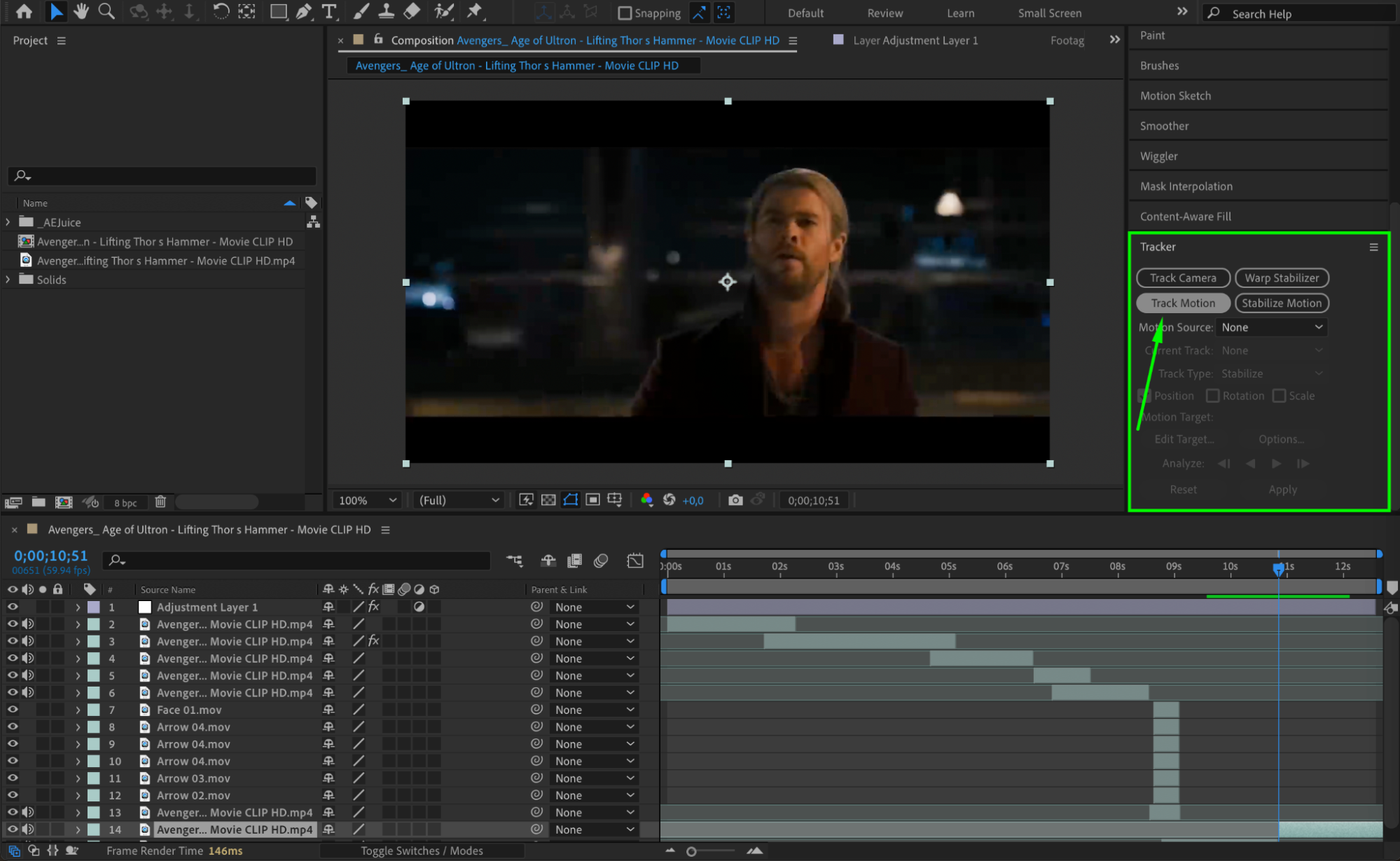Screen dimensions: 1400x861
Task: Select the Zoom magnifier tool
Action: (106, 11)
